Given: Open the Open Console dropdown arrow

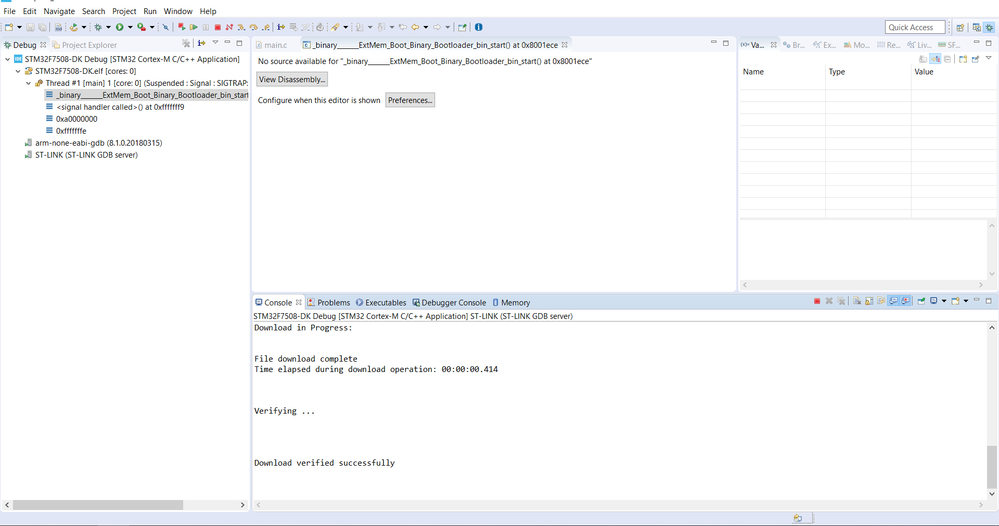Looking at the screenshot, I should [x=966, y=301].
